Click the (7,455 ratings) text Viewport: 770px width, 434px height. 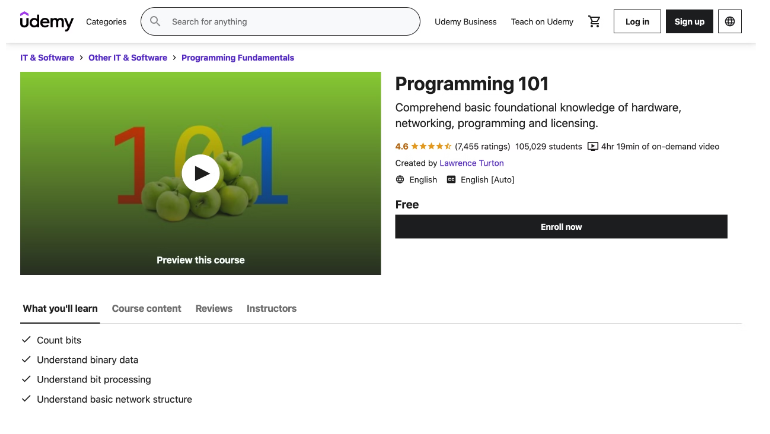coord(482,146)
